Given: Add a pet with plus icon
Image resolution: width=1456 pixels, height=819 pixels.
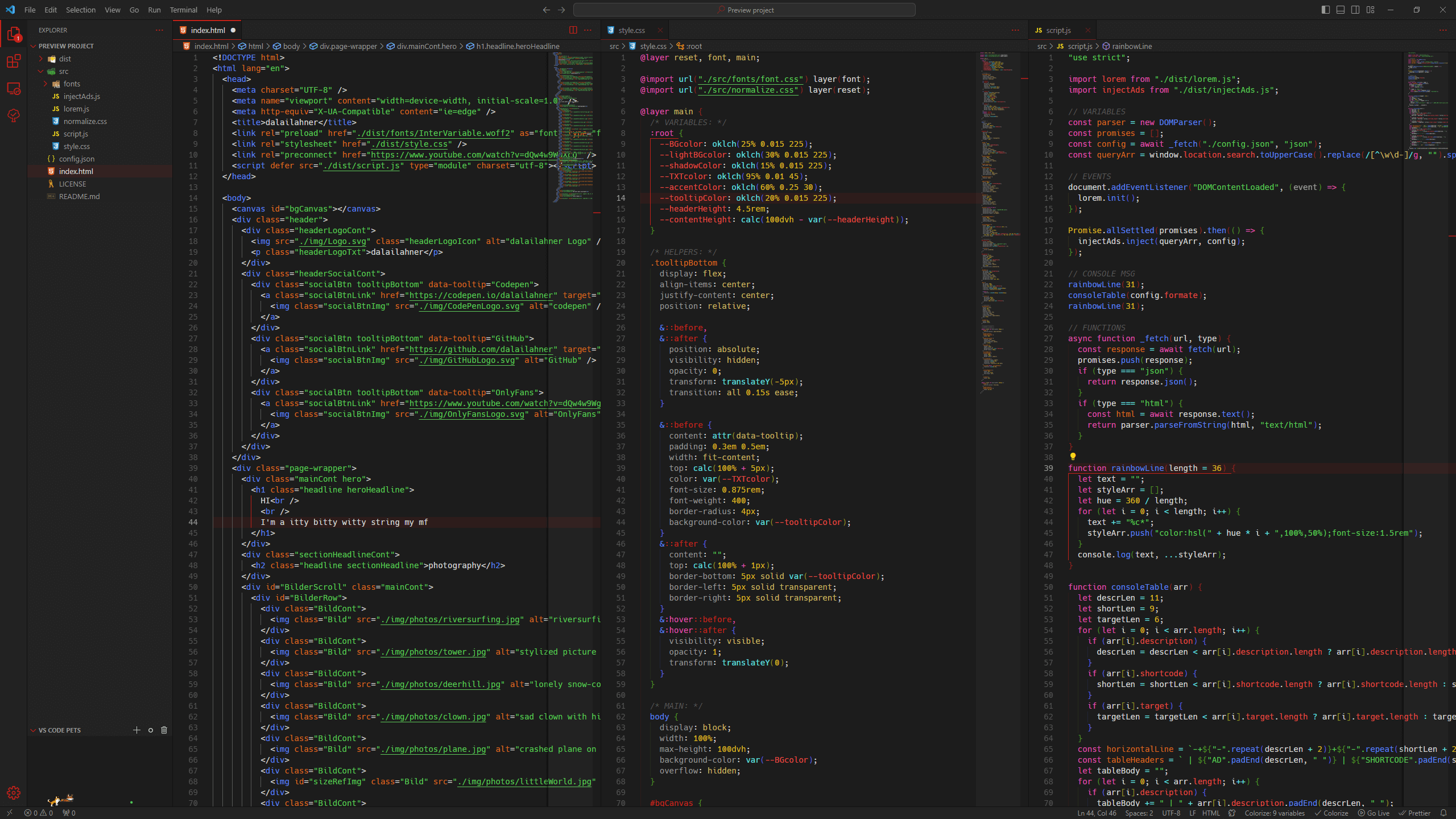Looking at the screenshot, I should [136, 730].
